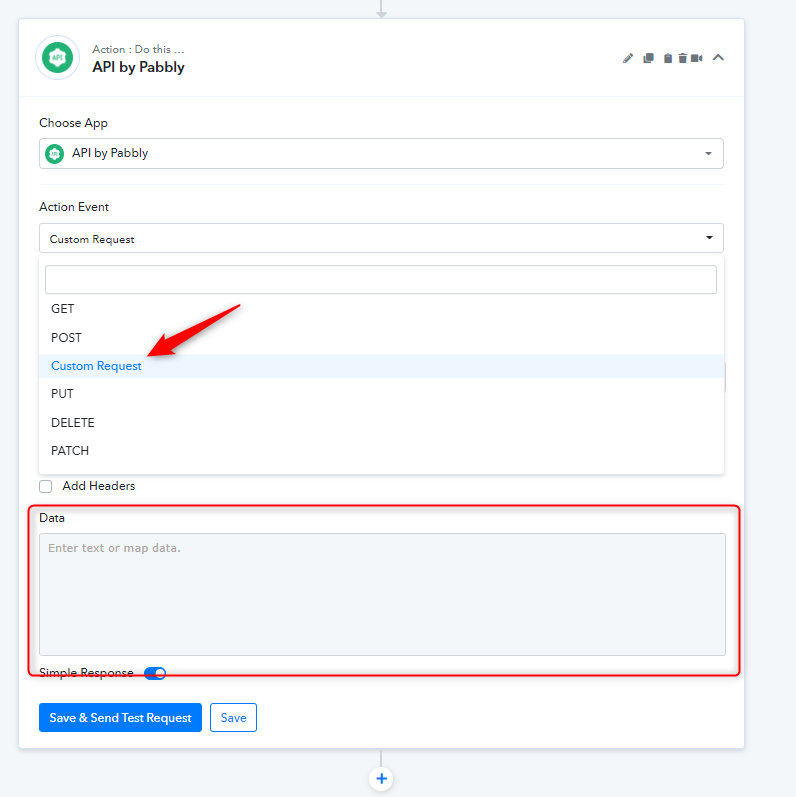Toggle the Simple Response switch
Screen dimensions: 796x797
click(x=155, y=673)
